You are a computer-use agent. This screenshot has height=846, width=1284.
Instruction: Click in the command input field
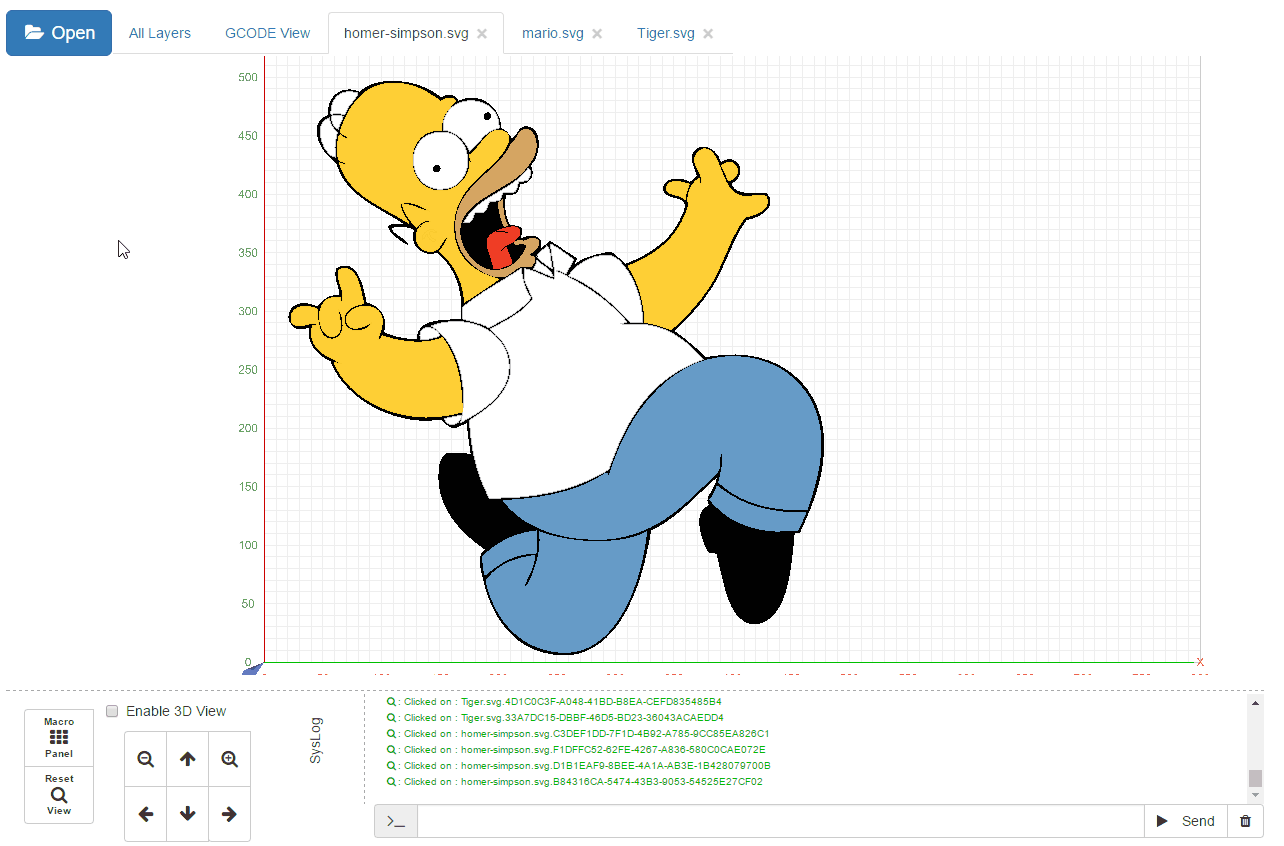pos(781,821)
